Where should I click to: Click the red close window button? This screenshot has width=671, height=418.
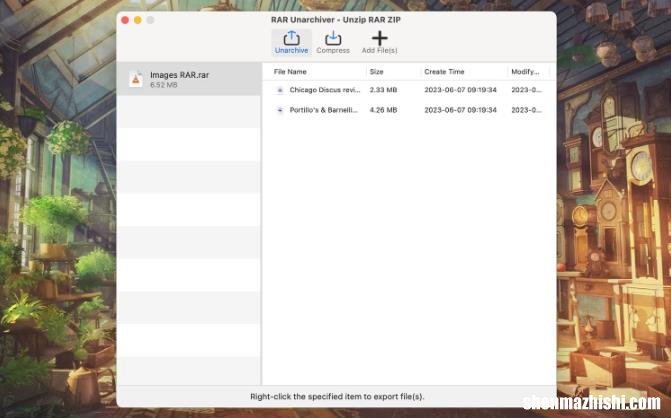(x=125, y=20)
